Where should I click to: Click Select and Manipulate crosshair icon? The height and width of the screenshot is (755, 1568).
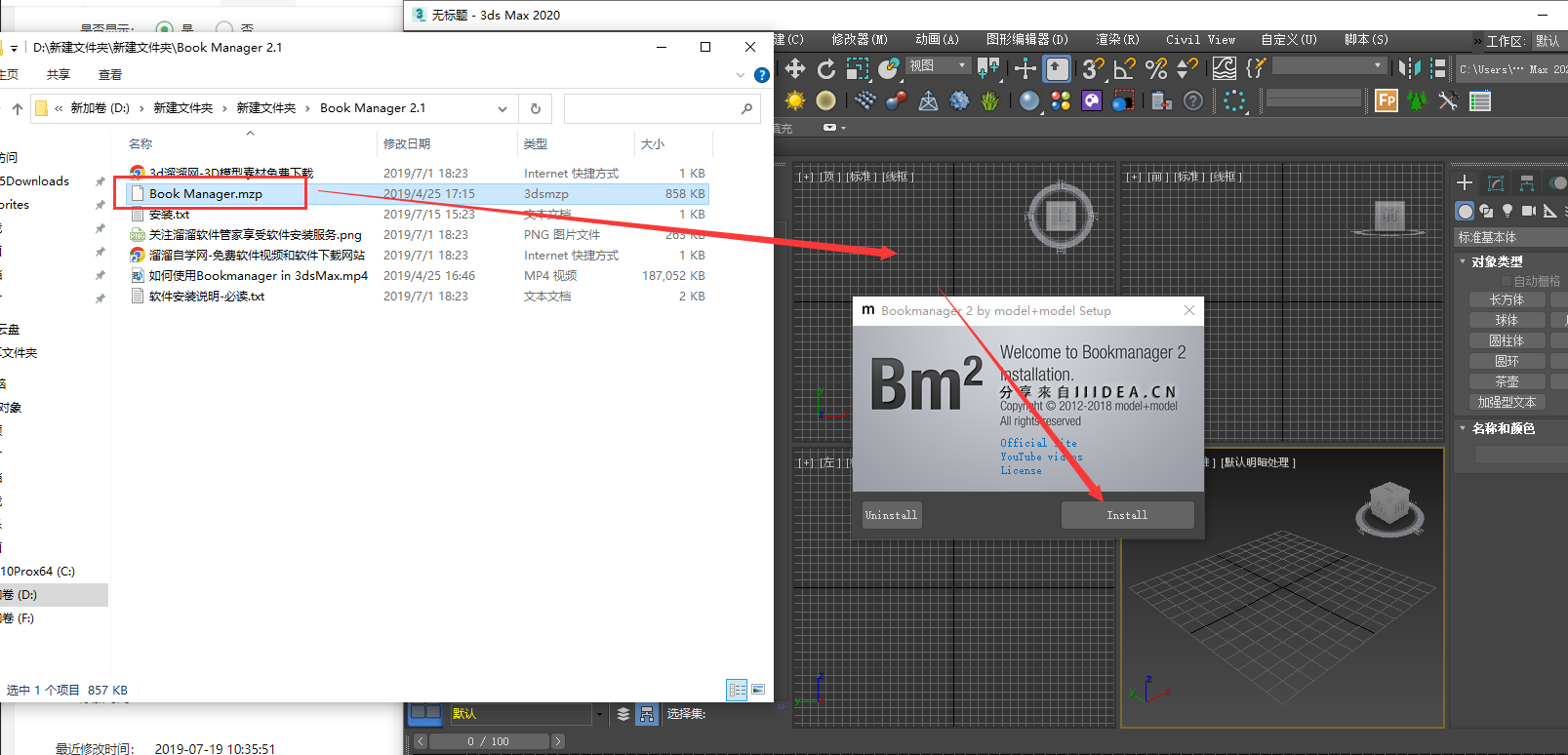coord(1025,68)
